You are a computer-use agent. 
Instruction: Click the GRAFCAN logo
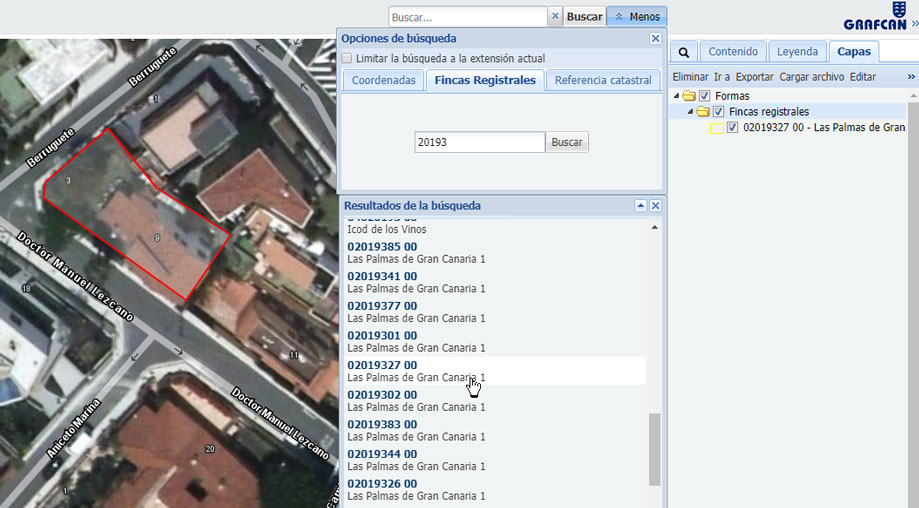(874, 16)
